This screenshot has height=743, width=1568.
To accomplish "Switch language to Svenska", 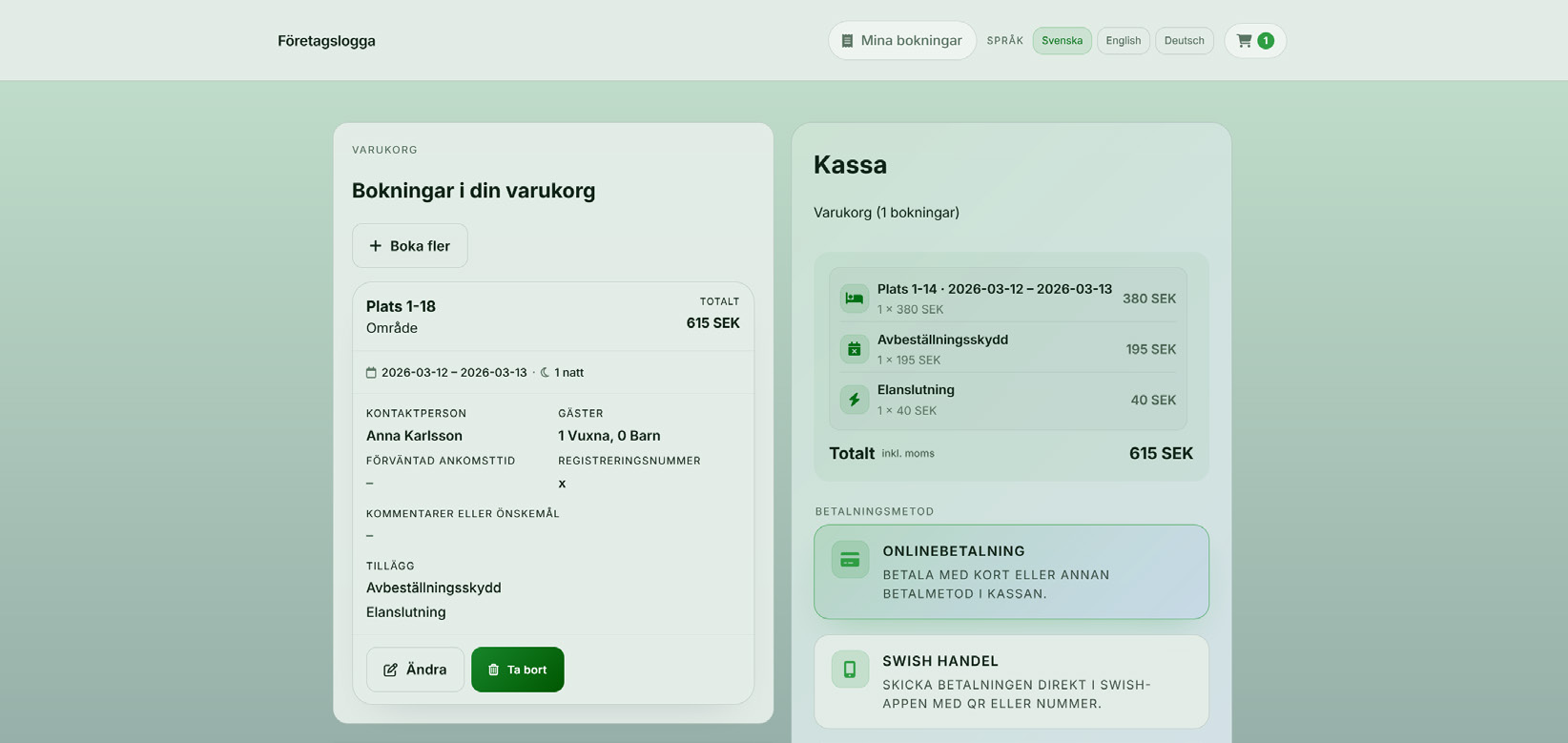I will [1062, 40].
